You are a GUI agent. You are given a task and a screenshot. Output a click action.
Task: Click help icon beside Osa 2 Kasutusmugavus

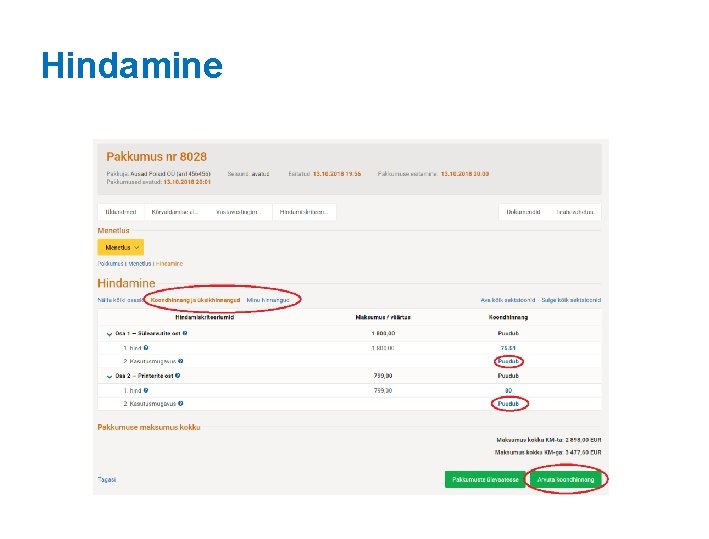coord(180,403)
